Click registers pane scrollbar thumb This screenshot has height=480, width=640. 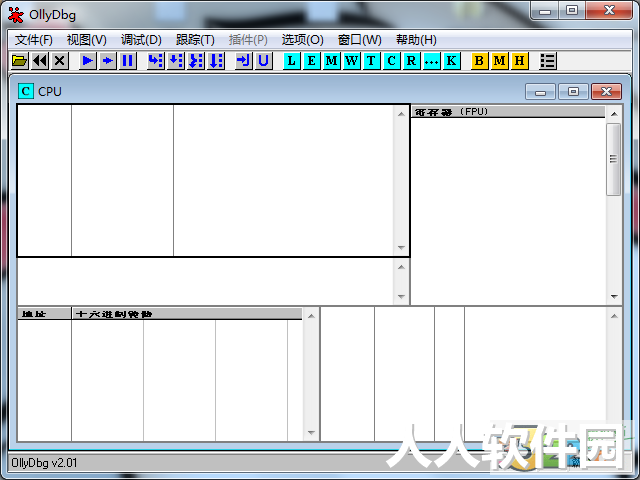[613, 159]
